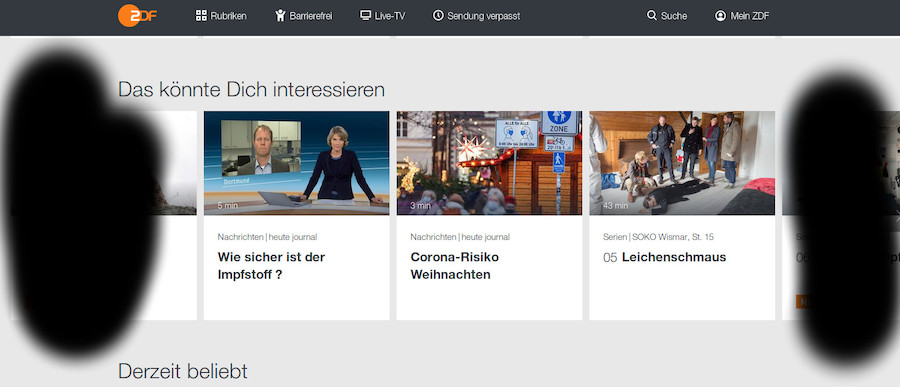Click episode number '05' before Leichenschmaus
900x387 pixels.
(610, 258)
